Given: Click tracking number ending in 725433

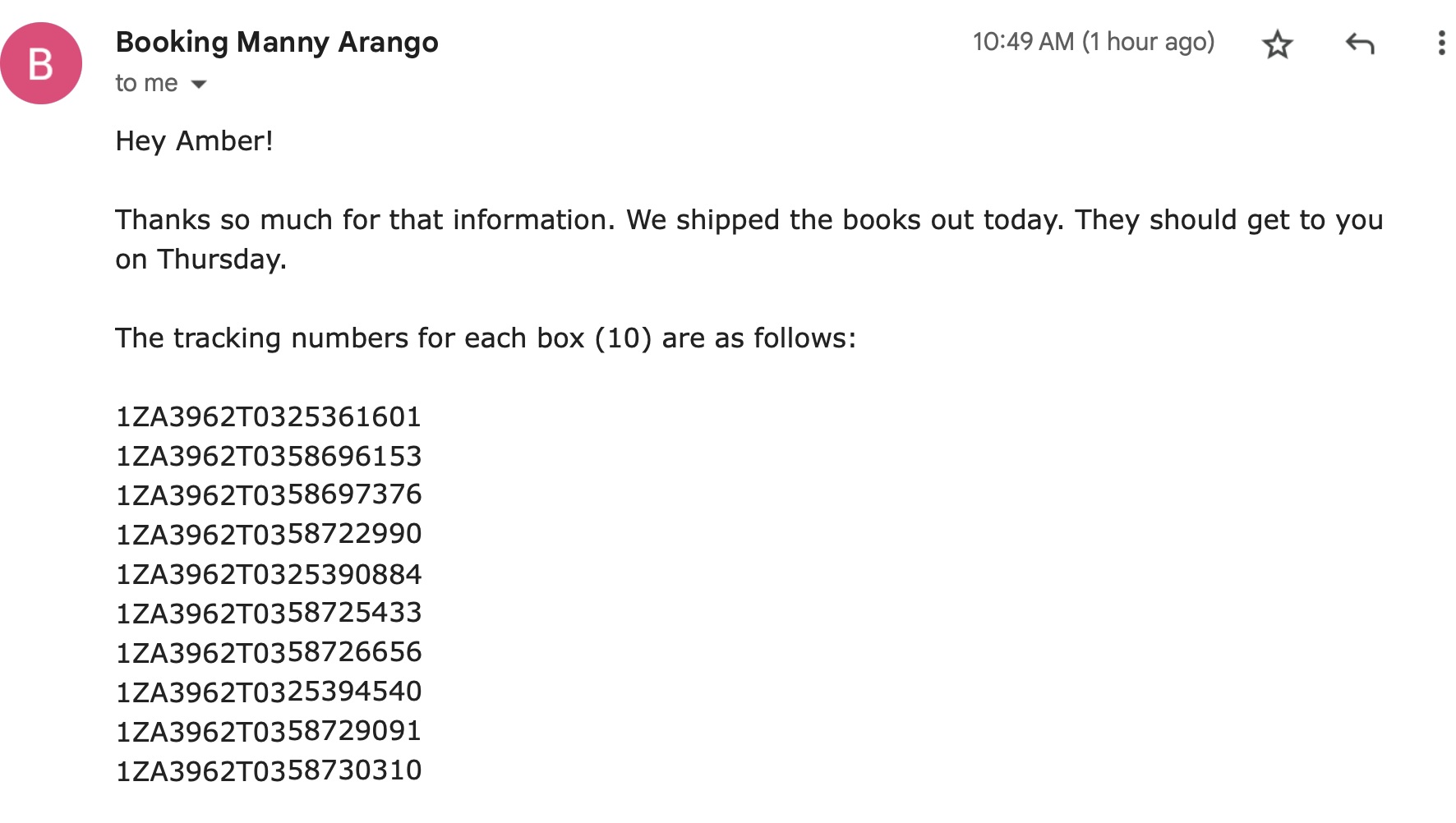Looking at the screenshot, I should (268, 613).
